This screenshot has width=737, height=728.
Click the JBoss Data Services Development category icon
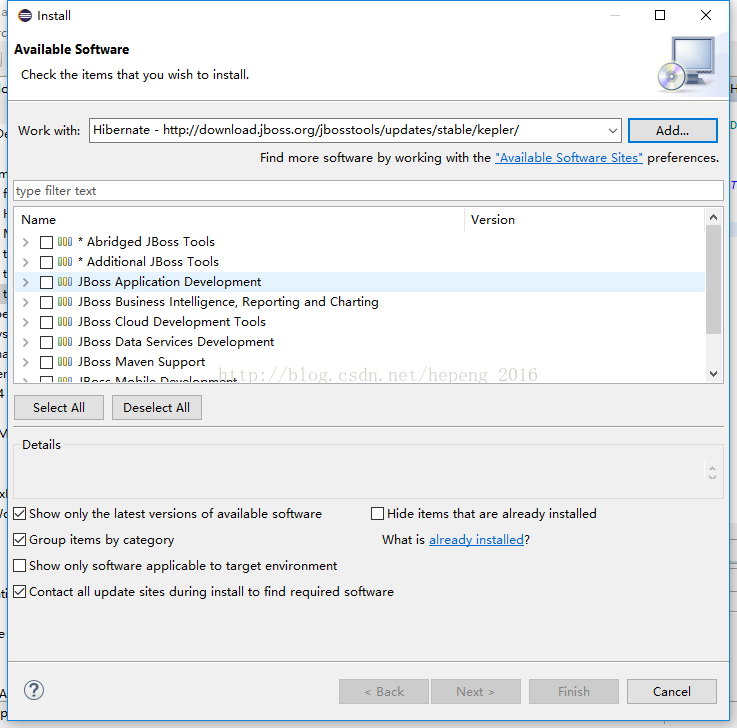coord(65,342)
